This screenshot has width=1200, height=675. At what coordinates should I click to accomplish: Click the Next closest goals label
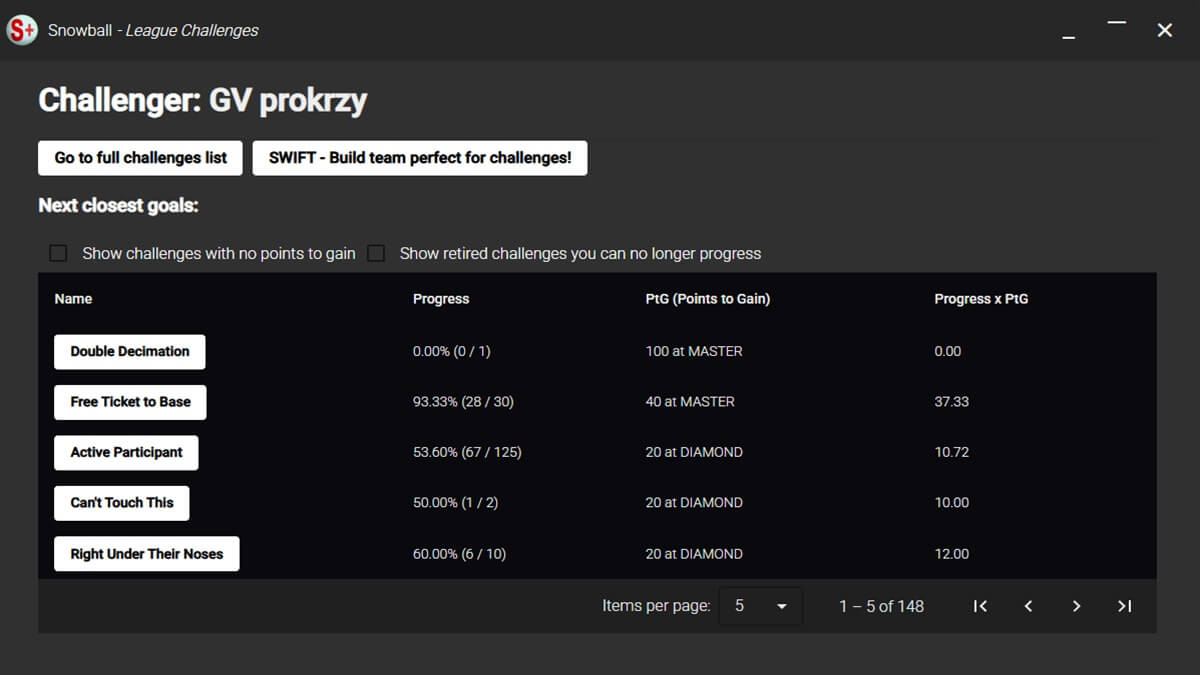point(119,206)
